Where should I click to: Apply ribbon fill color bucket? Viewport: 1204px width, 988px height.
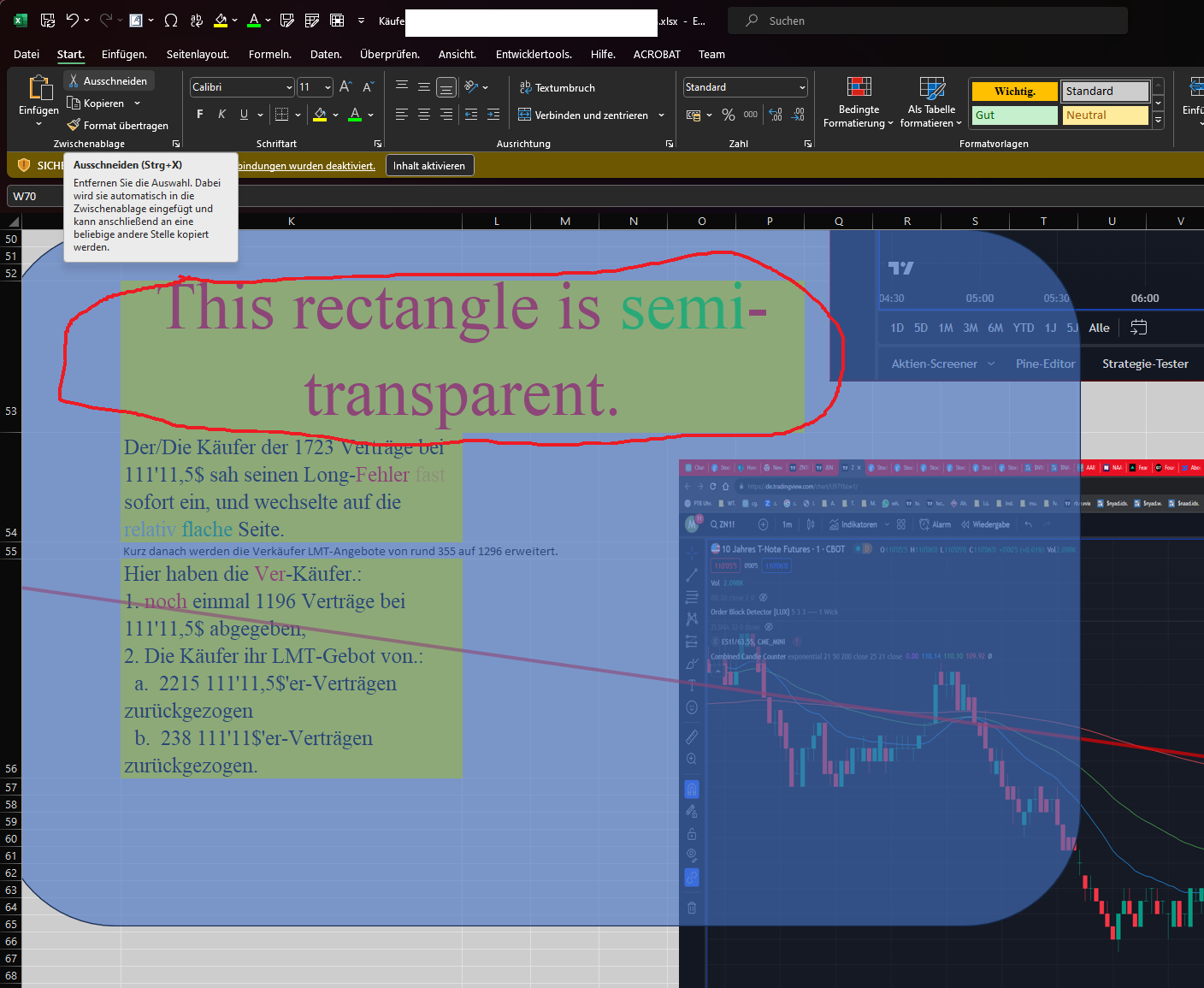[320, 115]
